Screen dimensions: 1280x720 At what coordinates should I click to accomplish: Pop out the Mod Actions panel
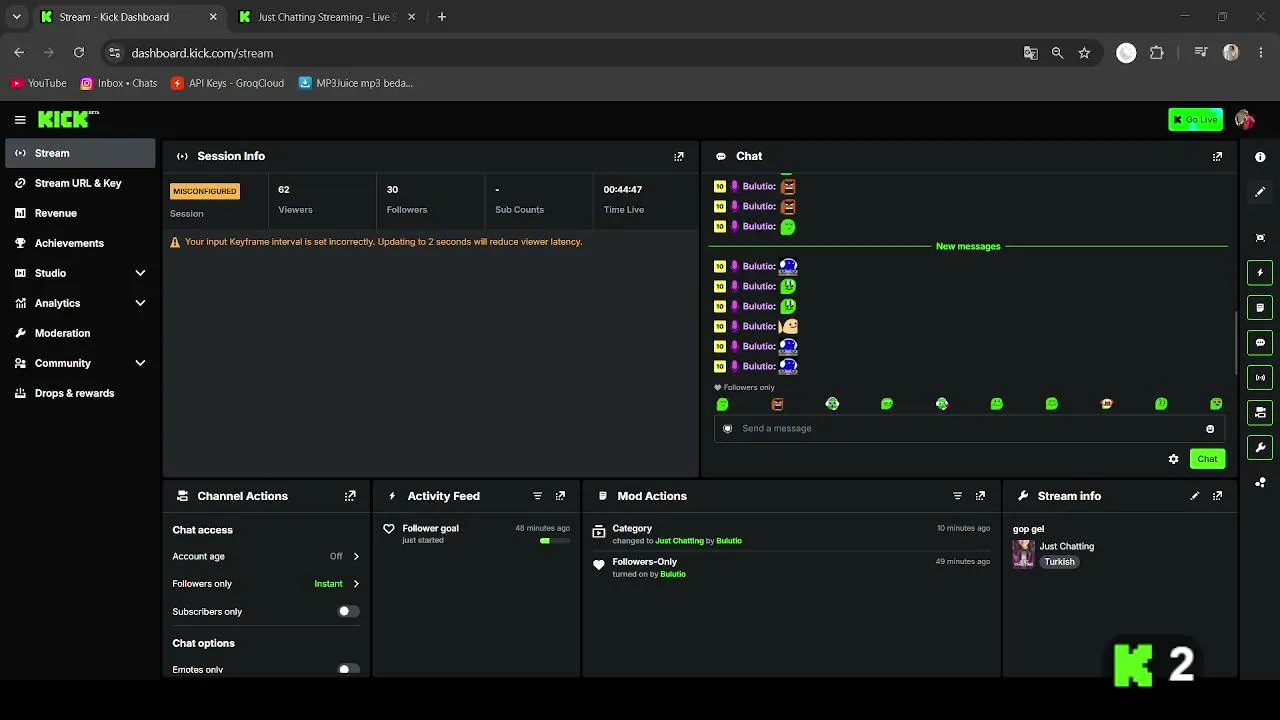tap(980, 496)
